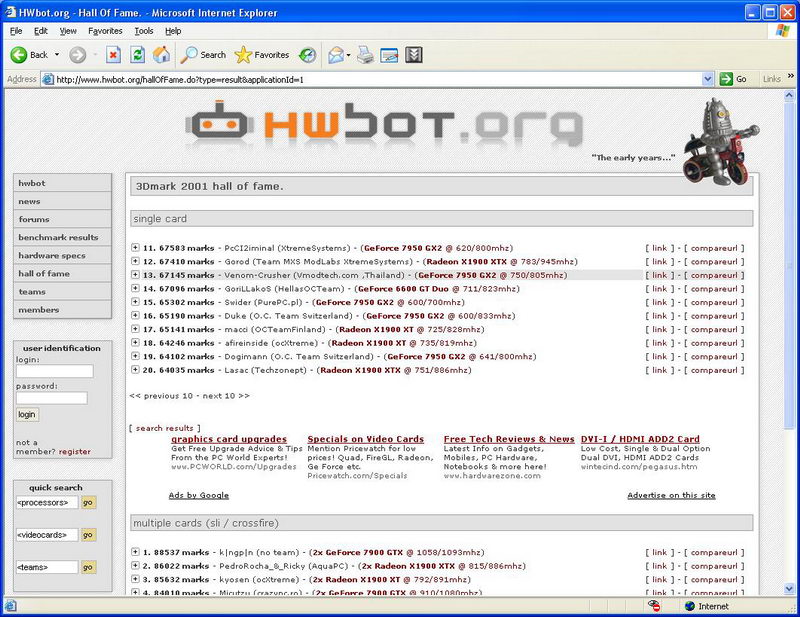Viewport: 800px width, 617px height.
Task: Print the page with printer icon
Action: [x=365, y=55]
